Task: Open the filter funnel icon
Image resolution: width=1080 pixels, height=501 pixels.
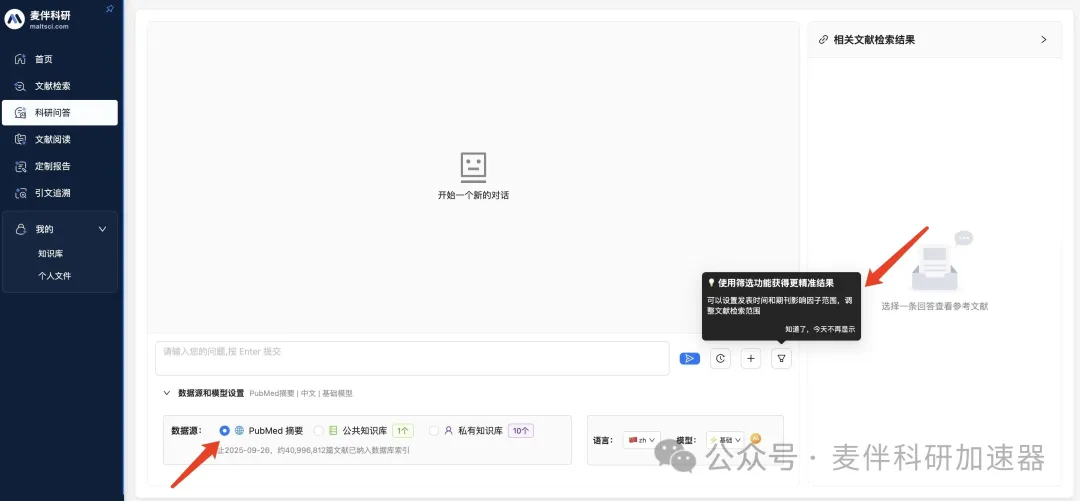Action: click(x=781, y=358)
